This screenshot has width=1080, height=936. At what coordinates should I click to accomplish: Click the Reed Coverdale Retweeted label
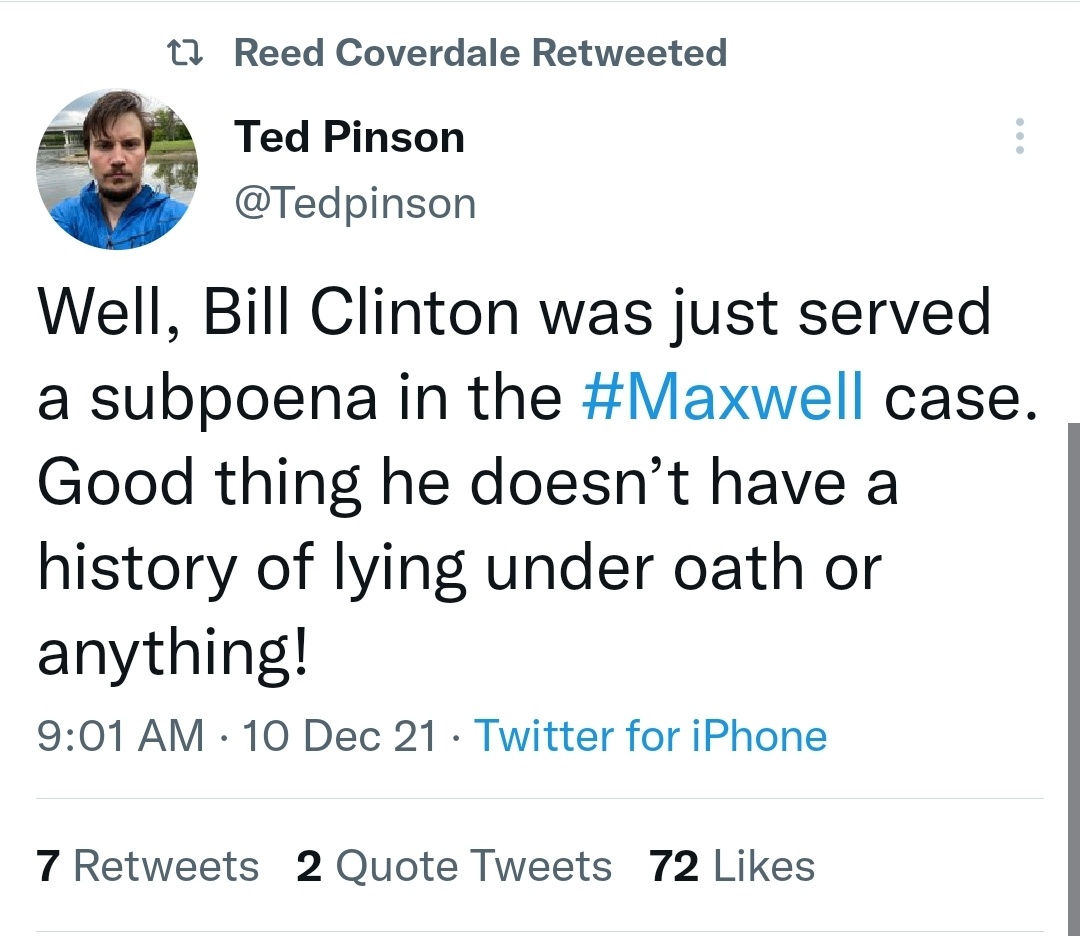480,53
